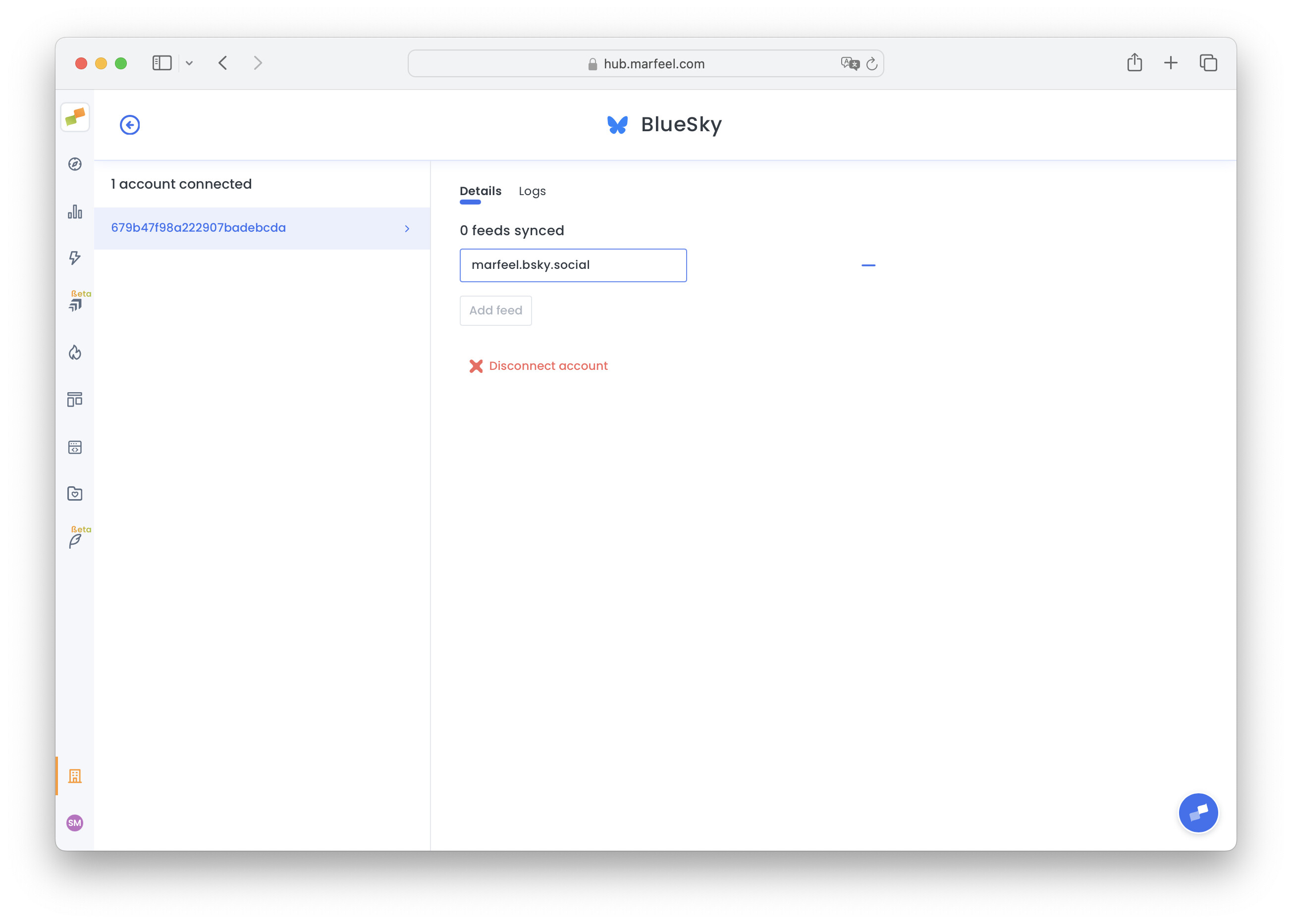The height and width of the screenshot is (924, 1292).
Task: Open the Beta publishing arrow icon
Action: coord(76,304)
